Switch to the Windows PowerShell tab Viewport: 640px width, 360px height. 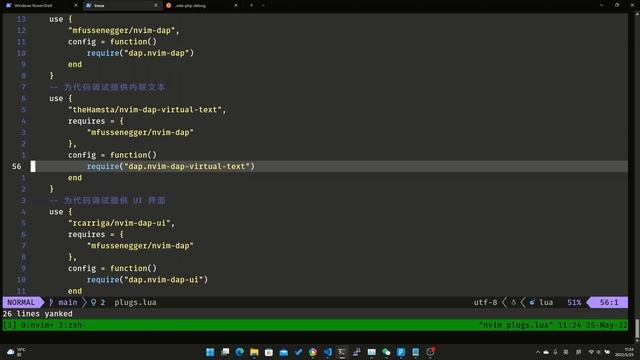click(x=42, y=6)
